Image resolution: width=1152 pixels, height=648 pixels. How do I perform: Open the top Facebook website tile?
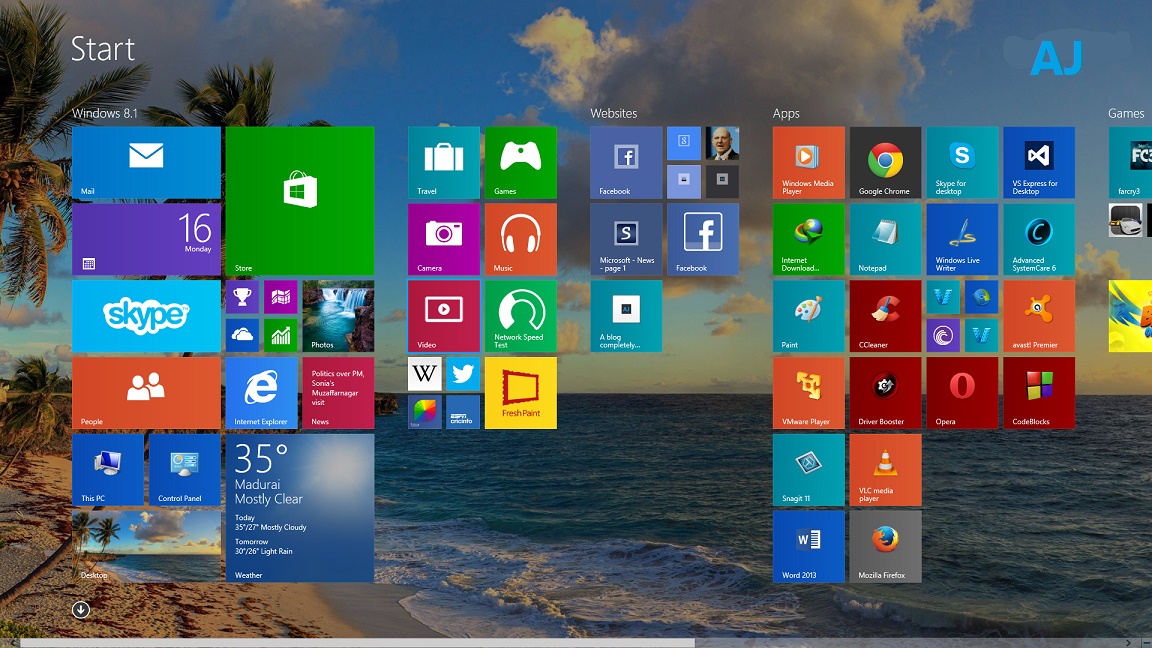click(626, 162)
